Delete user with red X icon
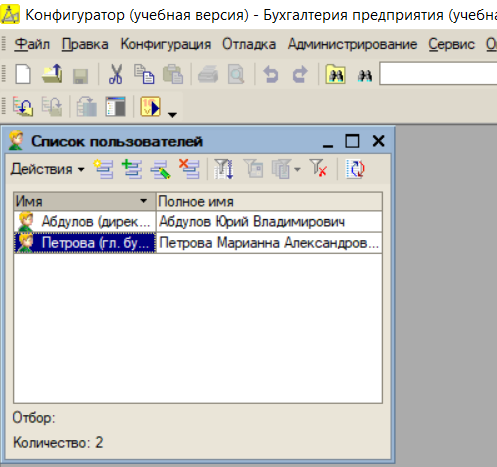 coord(189,169)
